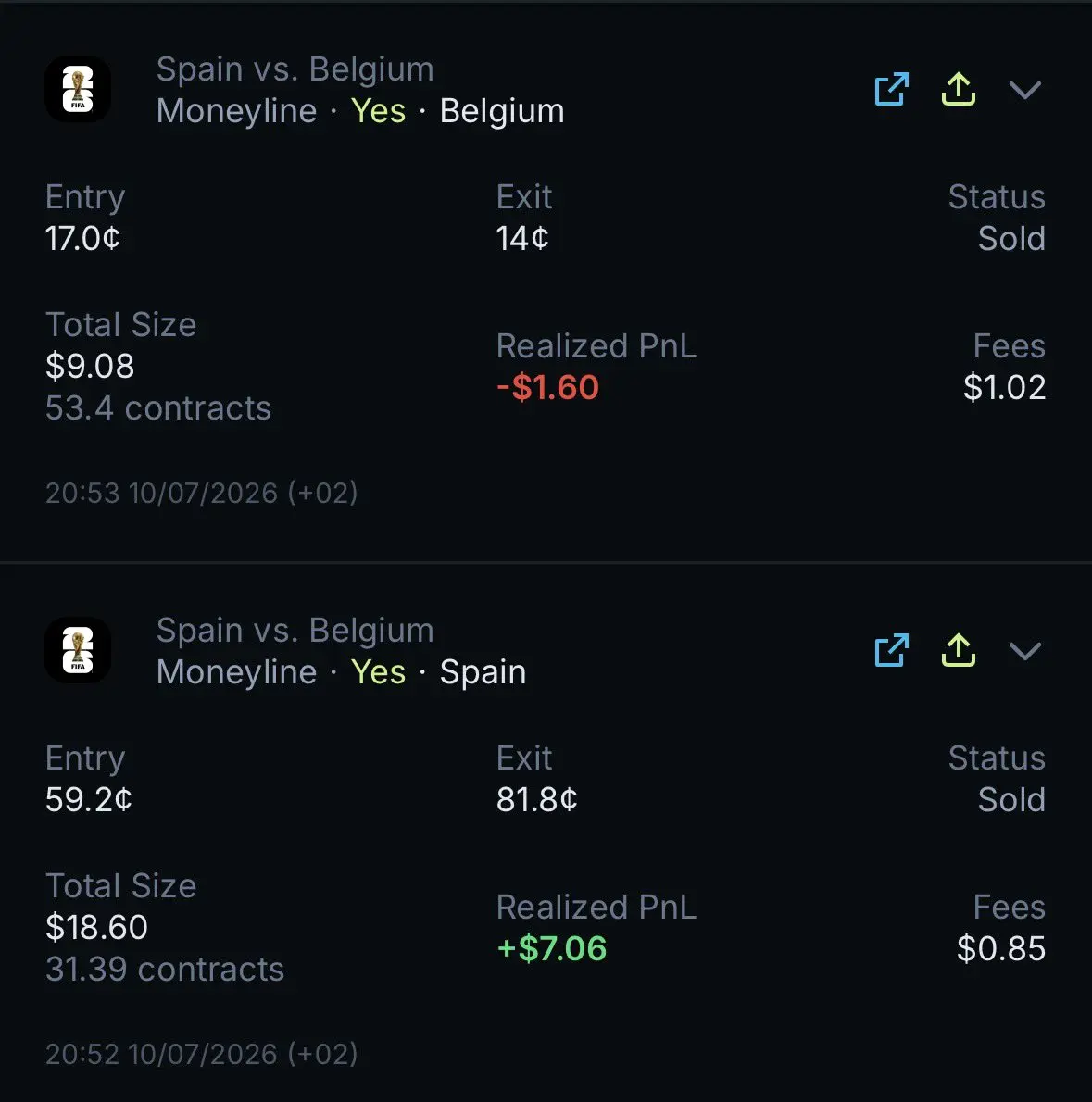
Task: Expand the Belgium trade details chevron
Action: click(1025, 90)
